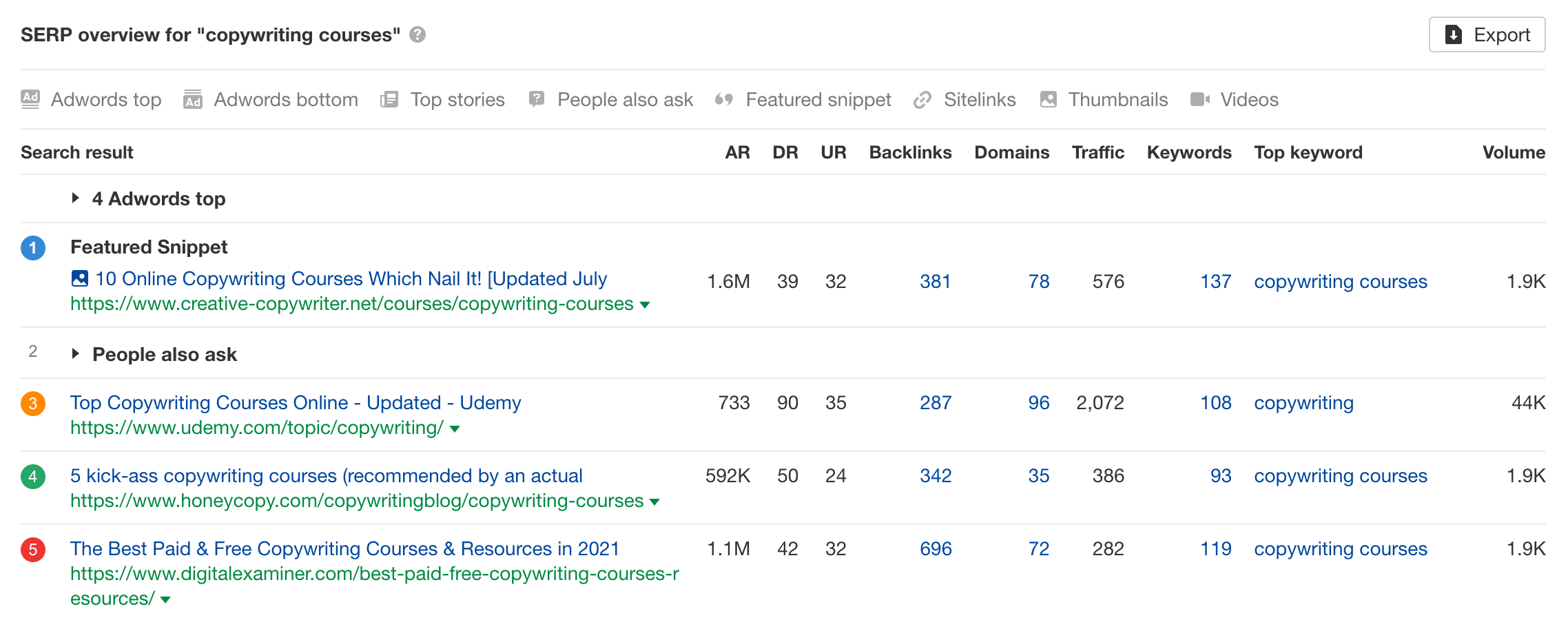1568x620 pixels.
Task: Select the Videos filter label
Action: click(1249, 99)
